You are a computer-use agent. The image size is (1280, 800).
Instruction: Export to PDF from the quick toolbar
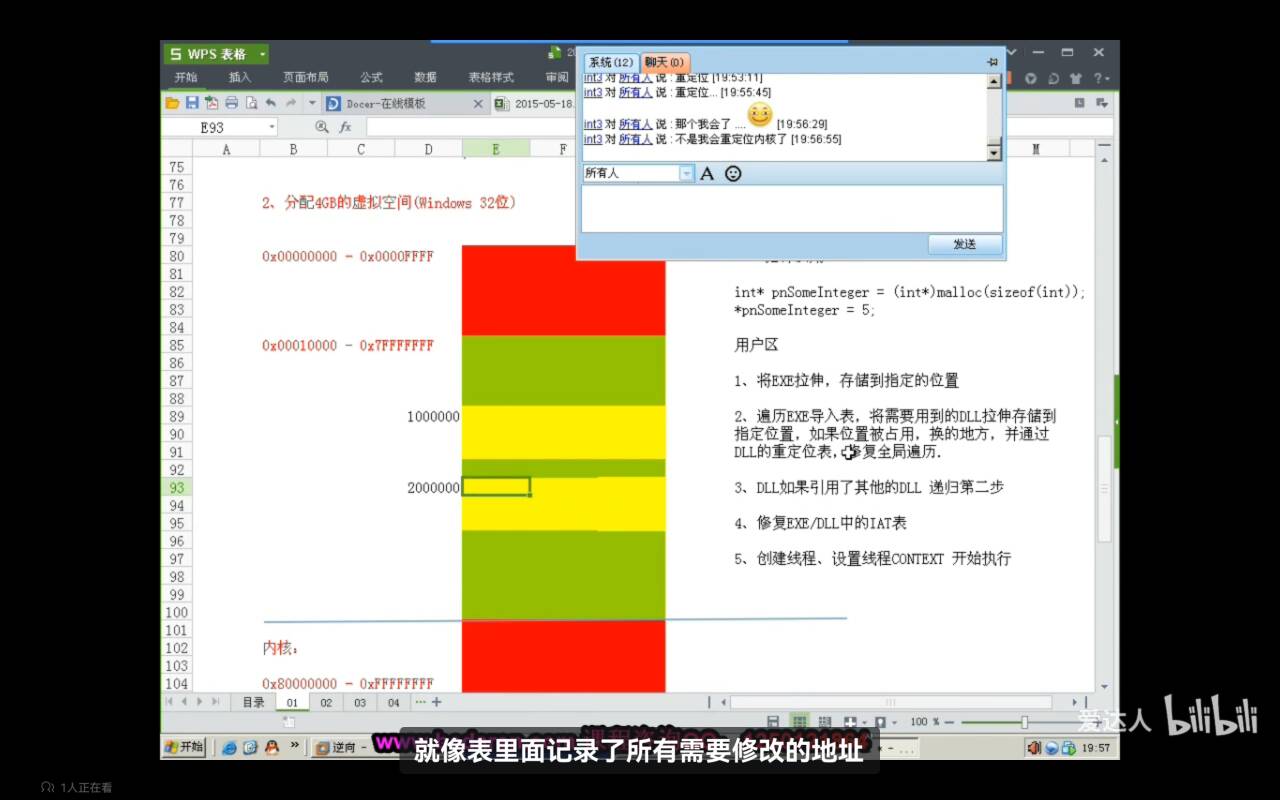tap(212, 103)
